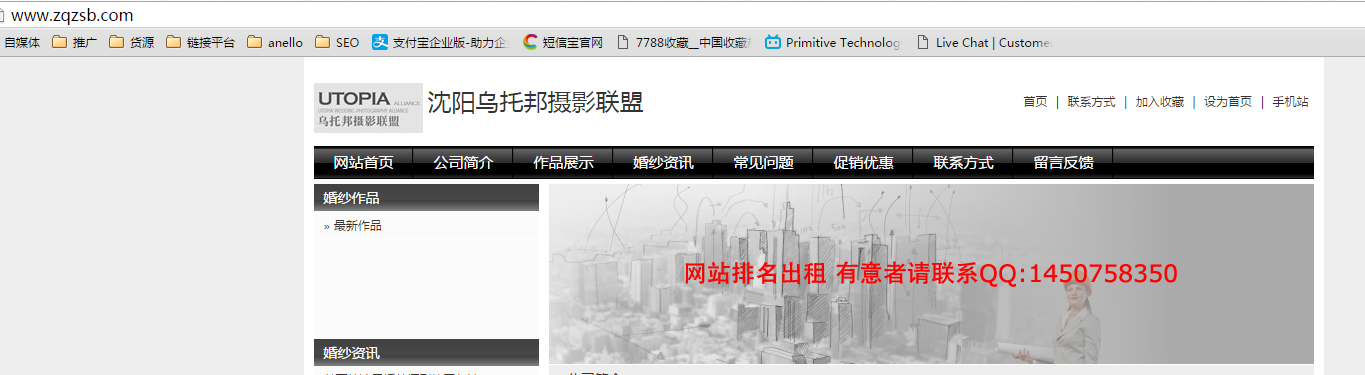Click the page icon beside Live Chat
Image resolution: width=1365 pixels, height=375 pixels.
[923, 42]
